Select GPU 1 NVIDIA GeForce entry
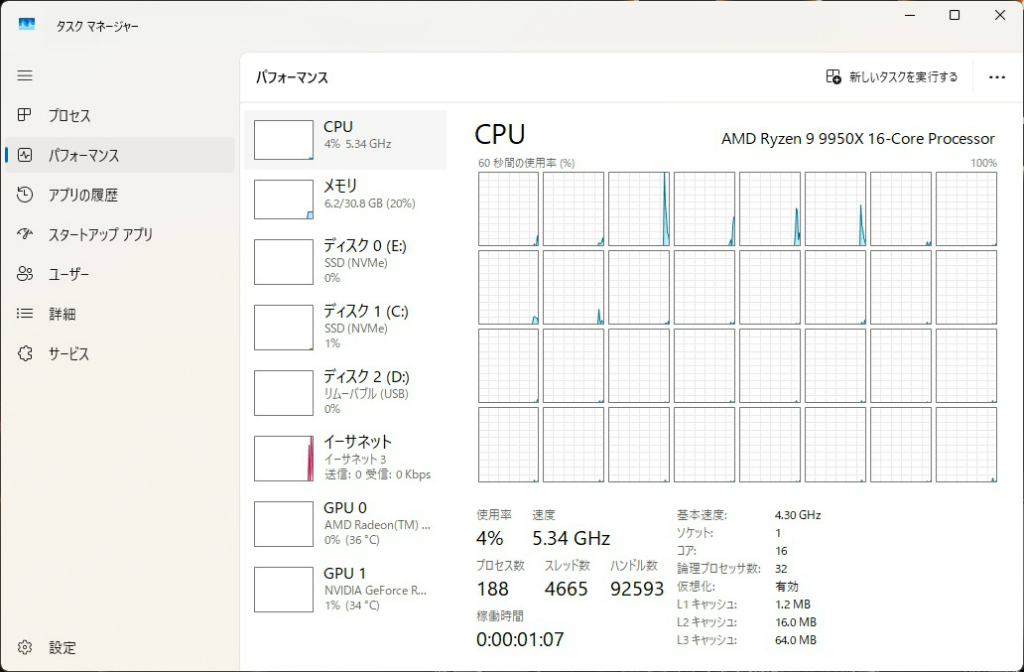1024x672 pixels. pyautogui.click(x=345, y=588)
